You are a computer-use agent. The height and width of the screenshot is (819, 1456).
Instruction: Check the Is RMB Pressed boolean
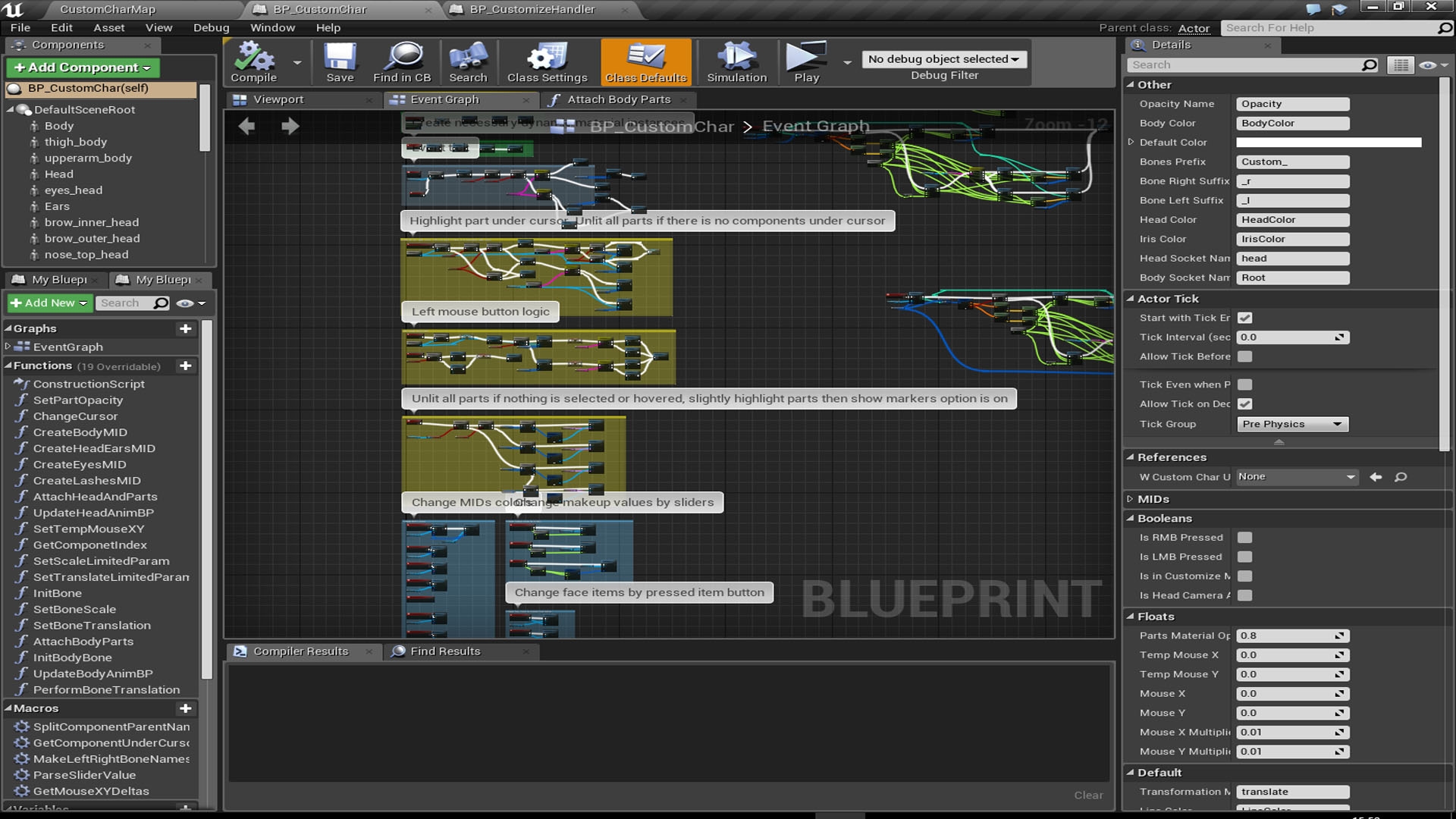click(1244, 537)
